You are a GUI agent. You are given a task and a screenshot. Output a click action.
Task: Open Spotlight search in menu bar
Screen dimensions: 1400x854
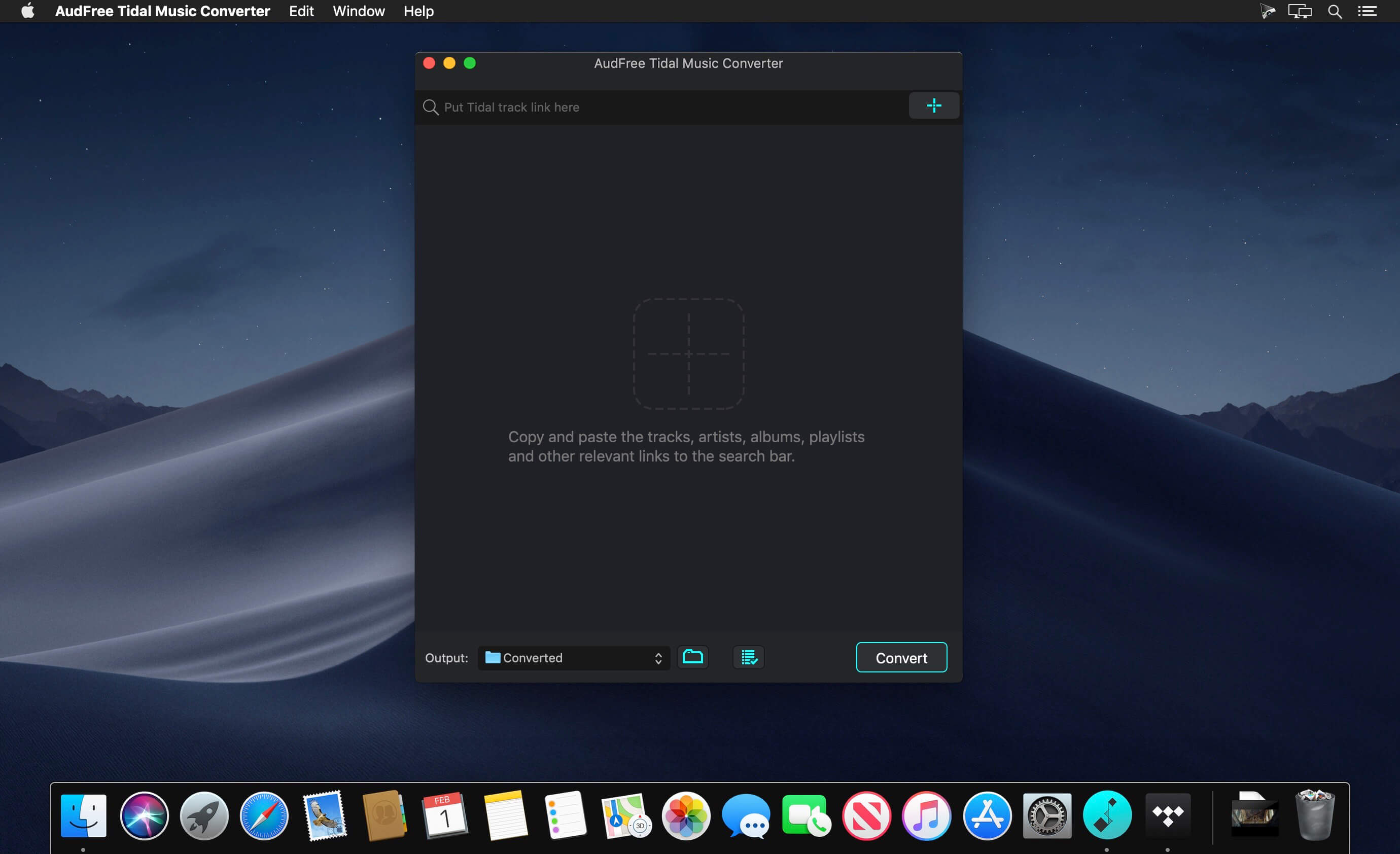point(1335,11)
